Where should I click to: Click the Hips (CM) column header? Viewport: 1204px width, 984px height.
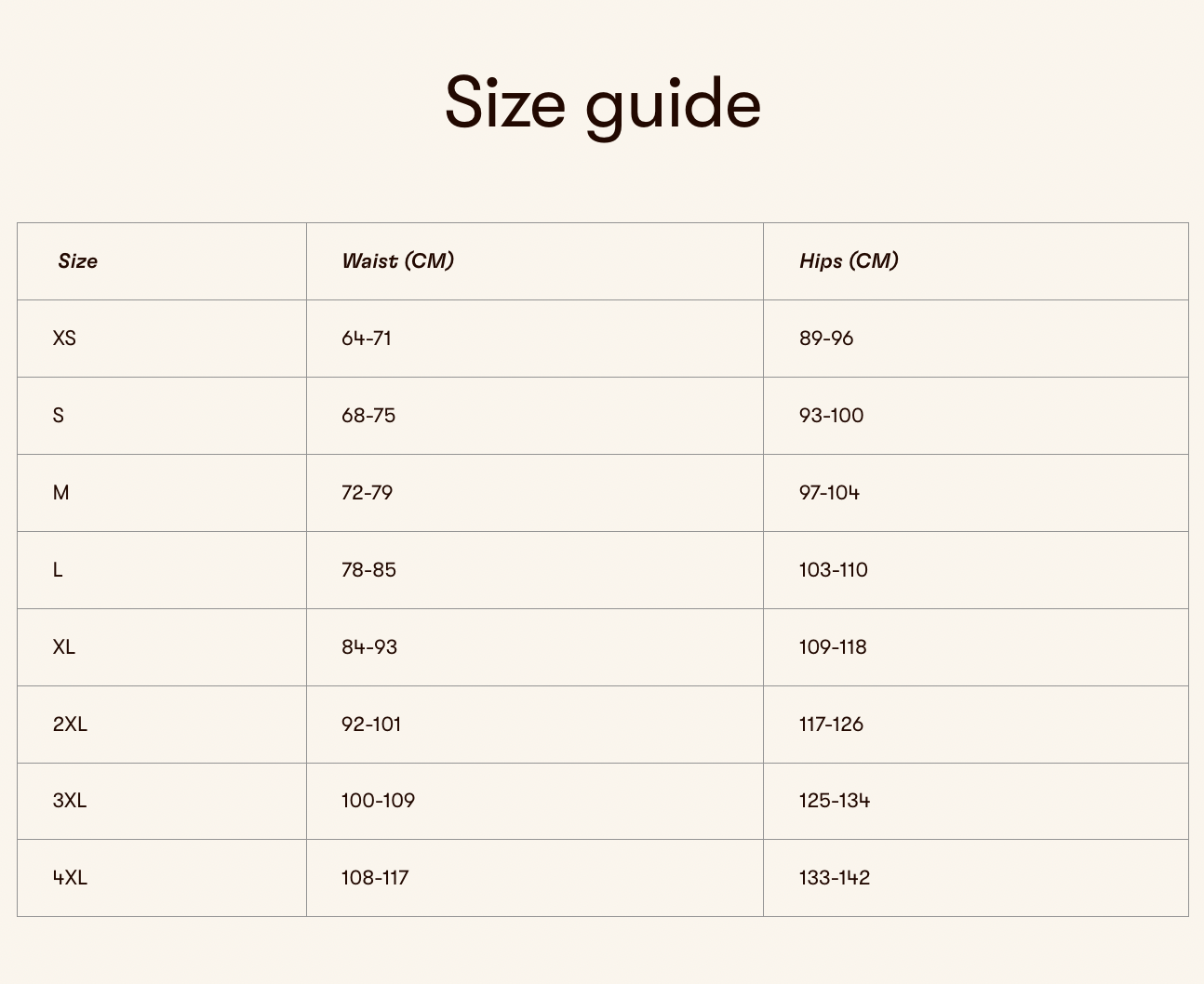(849, 261)
